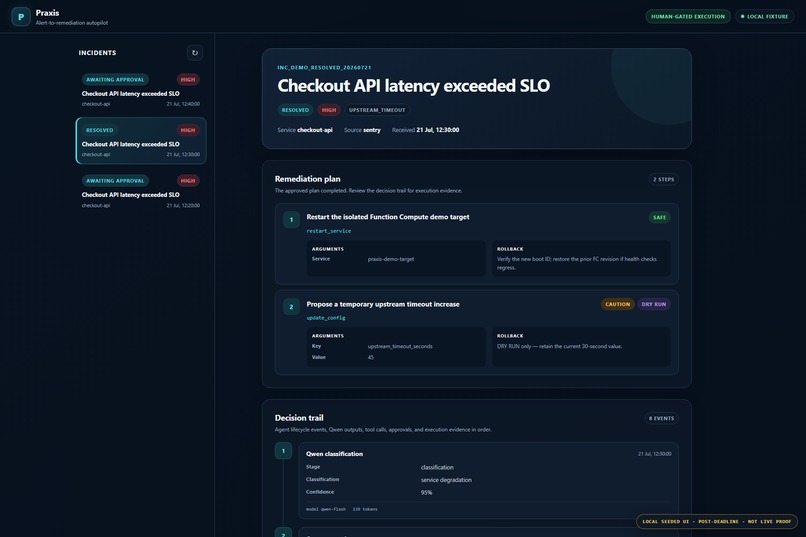Click the 2 STEPS badge
The height and width of the screenshot is (537, 806).
click(663, 179)
